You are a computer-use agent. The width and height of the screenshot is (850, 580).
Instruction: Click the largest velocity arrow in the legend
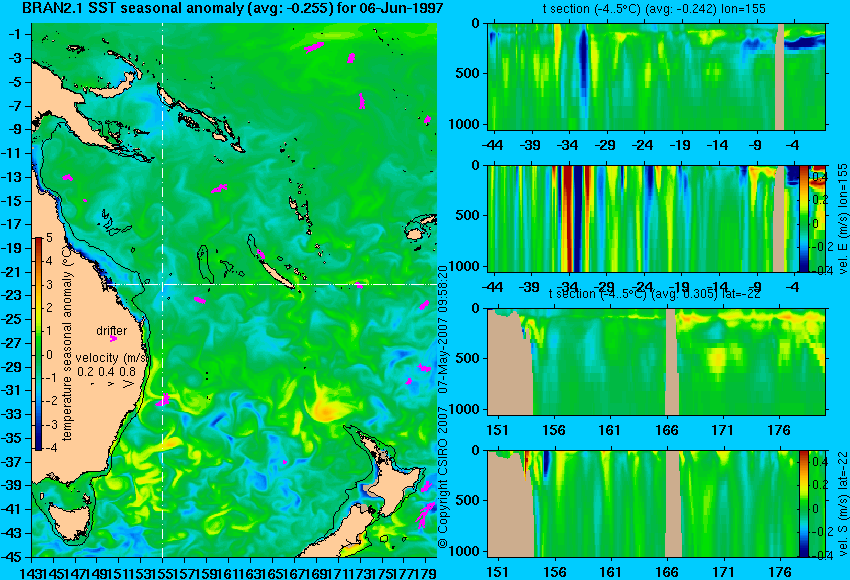[129, 384]
